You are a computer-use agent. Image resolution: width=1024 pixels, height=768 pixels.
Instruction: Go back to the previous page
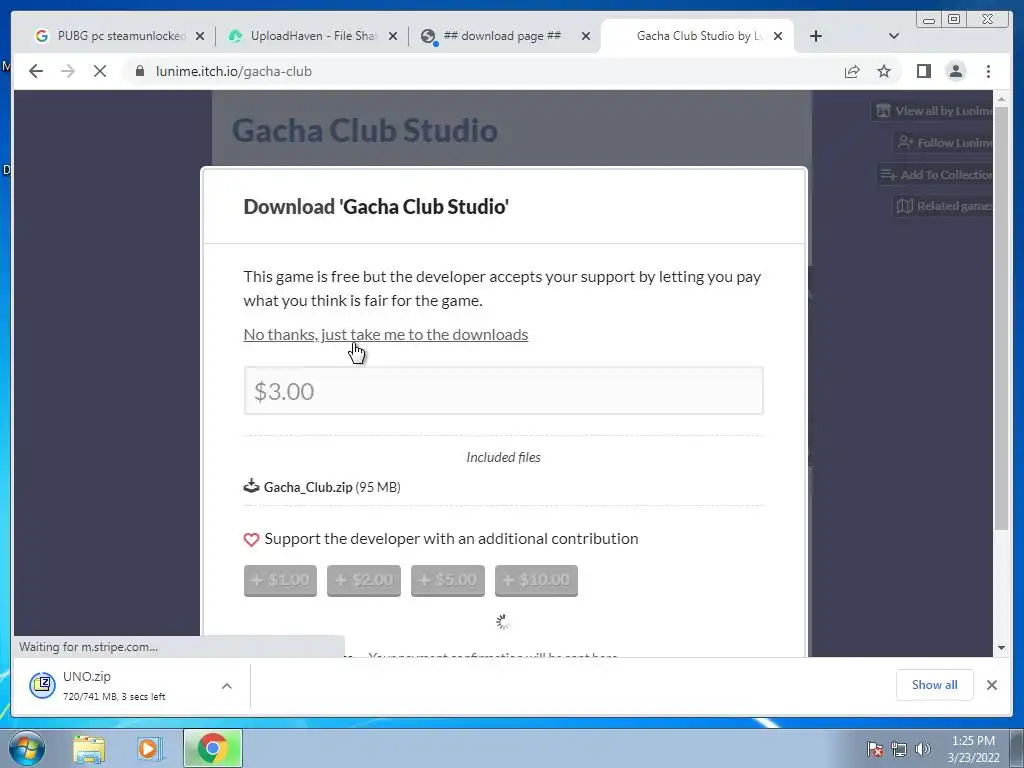tap(36, 71)
